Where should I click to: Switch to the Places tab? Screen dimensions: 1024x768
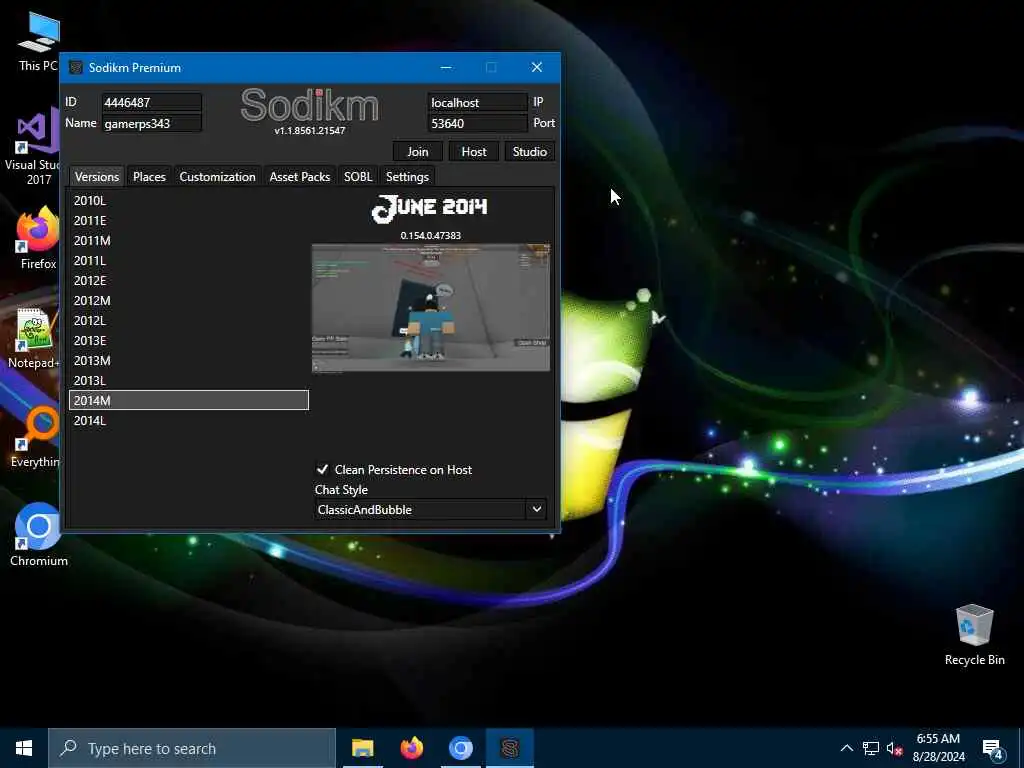click(x=150, y=176)
